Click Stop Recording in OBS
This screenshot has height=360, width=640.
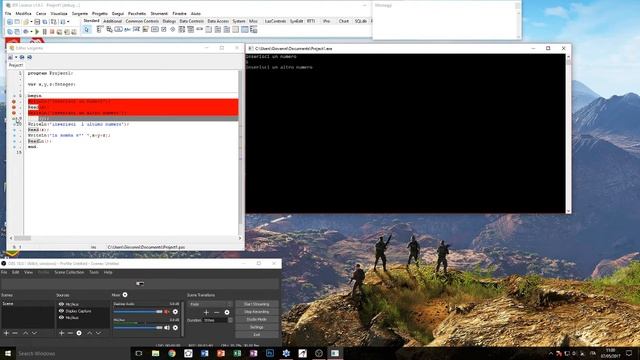pyautogui.click(x=256, y=312)
